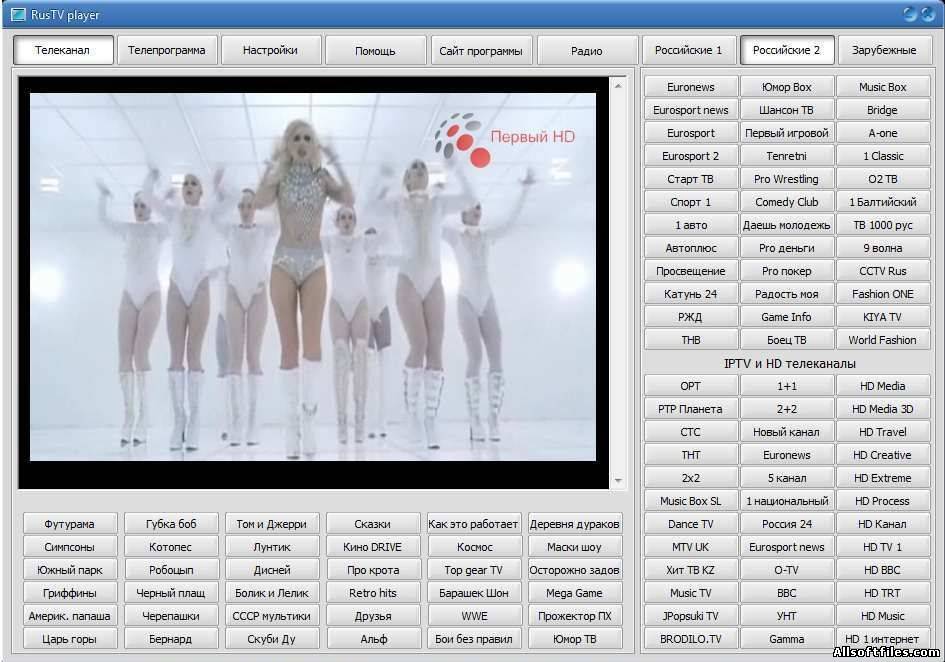Open the 1 авто channel
Image resolution: width=945 pixels, height=662 pixels.
pos(691,225)
